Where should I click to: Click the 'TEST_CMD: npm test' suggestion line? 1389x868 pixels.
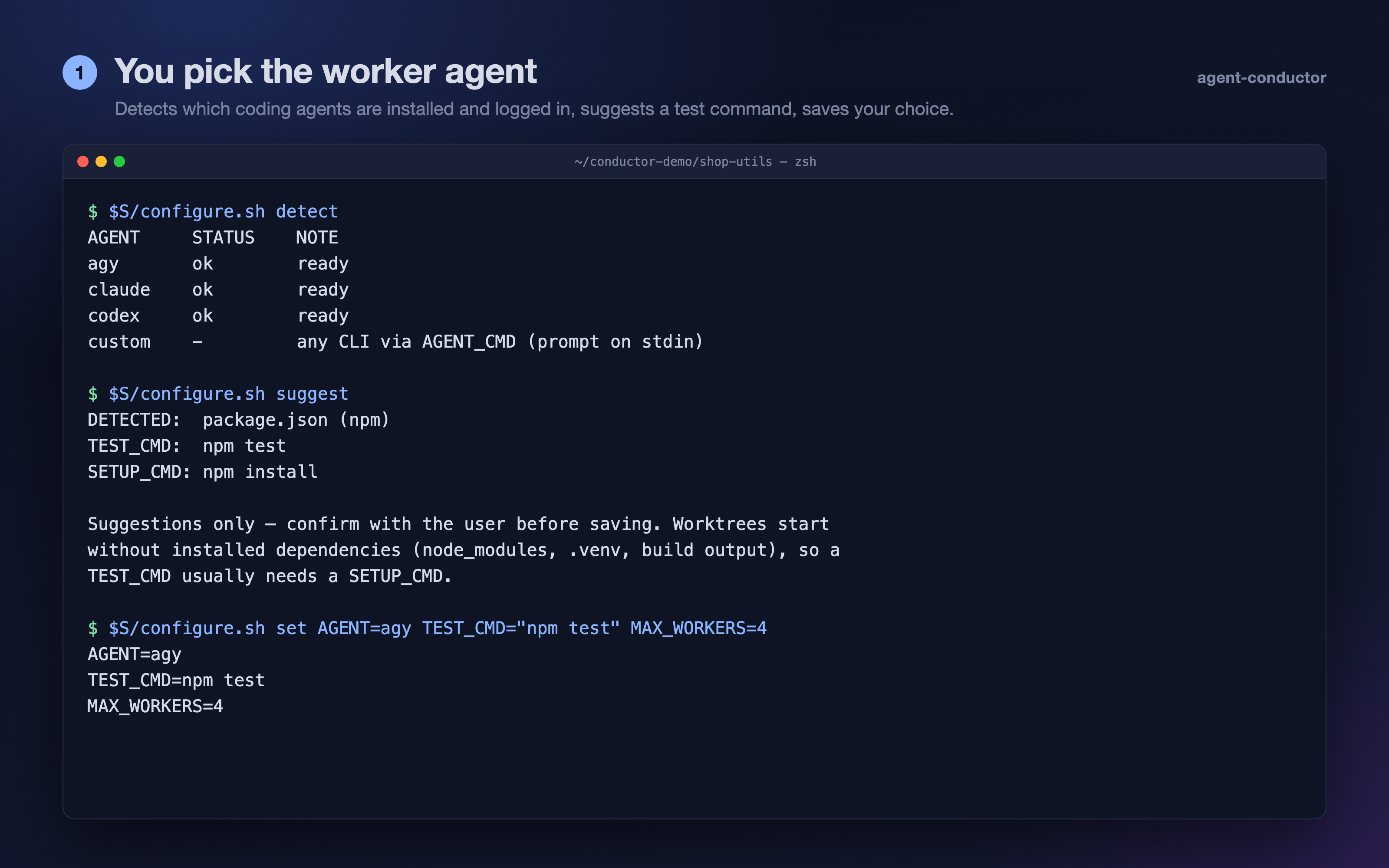pyautogui.click(x=187, y=446)
